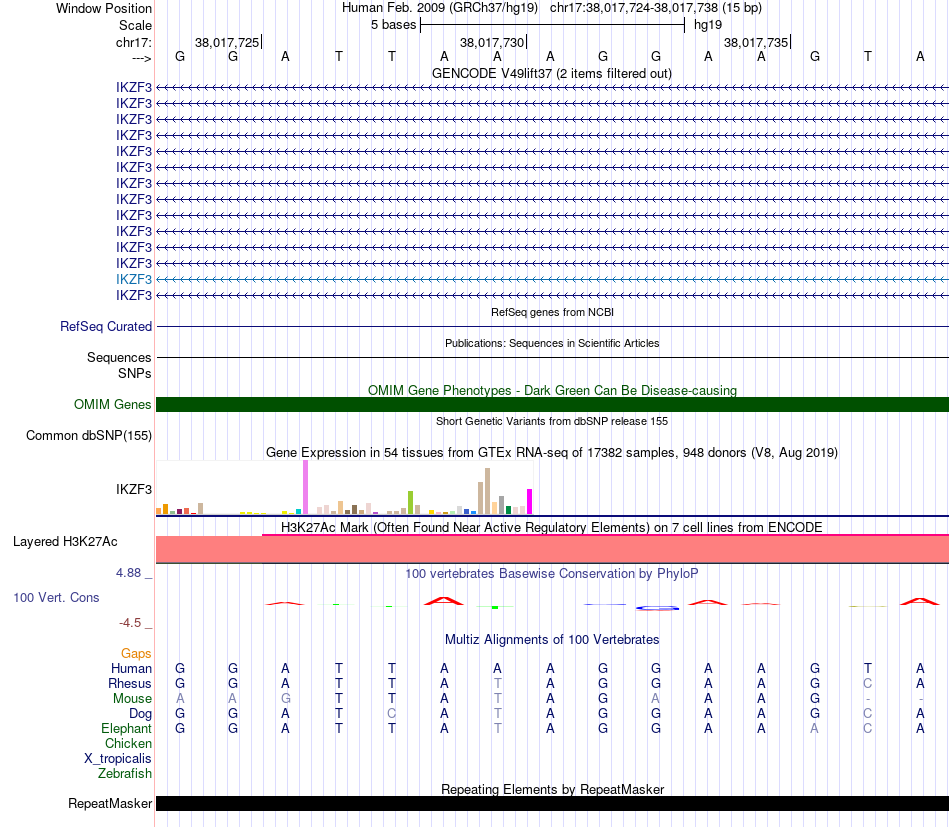Click the '38,017,735' position marker
Image resolution: width=950 pixels, height=827 pixels.
click(756, 42)
